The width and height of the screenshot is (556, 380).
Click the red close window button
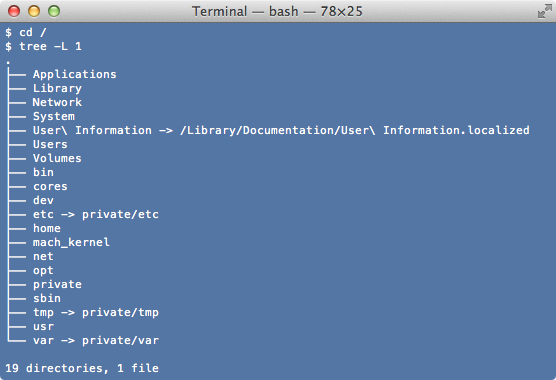click(x=14, y=11)
